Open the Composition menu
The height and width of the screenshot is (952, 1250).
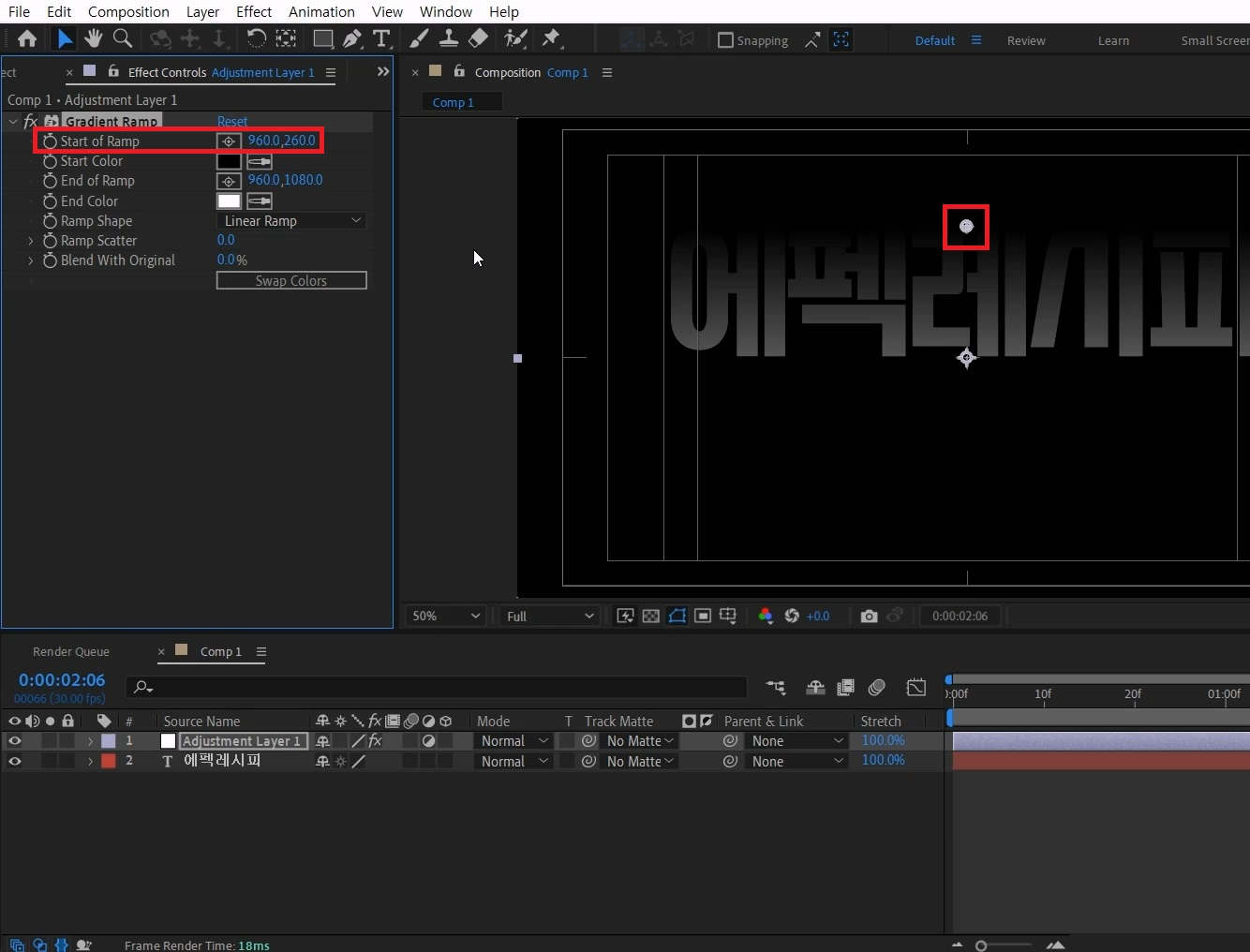[128, 11]
